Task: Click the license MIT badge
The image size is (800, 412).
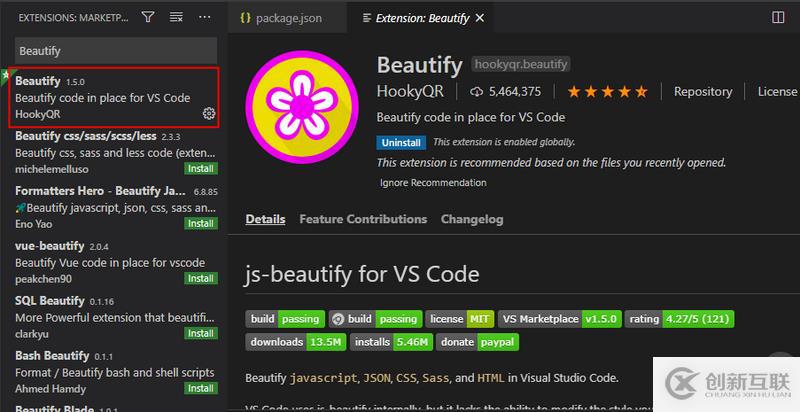Action: coord(460,319)
